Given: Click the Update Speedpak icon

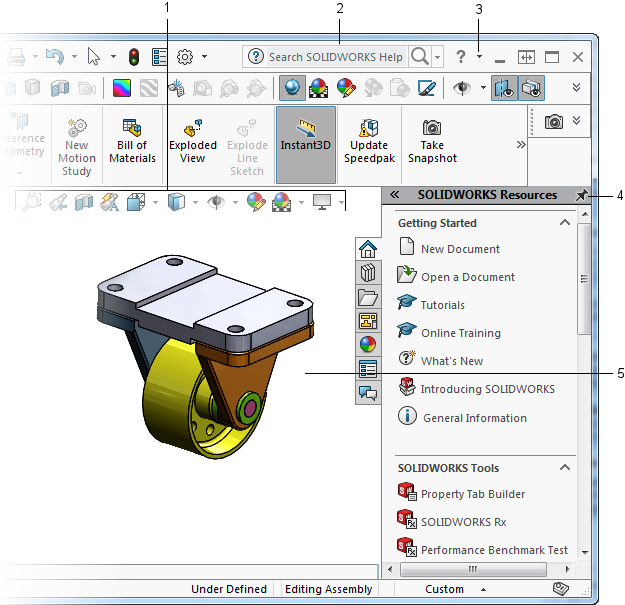Looking at the screenshot, I should tap(367, 139).
